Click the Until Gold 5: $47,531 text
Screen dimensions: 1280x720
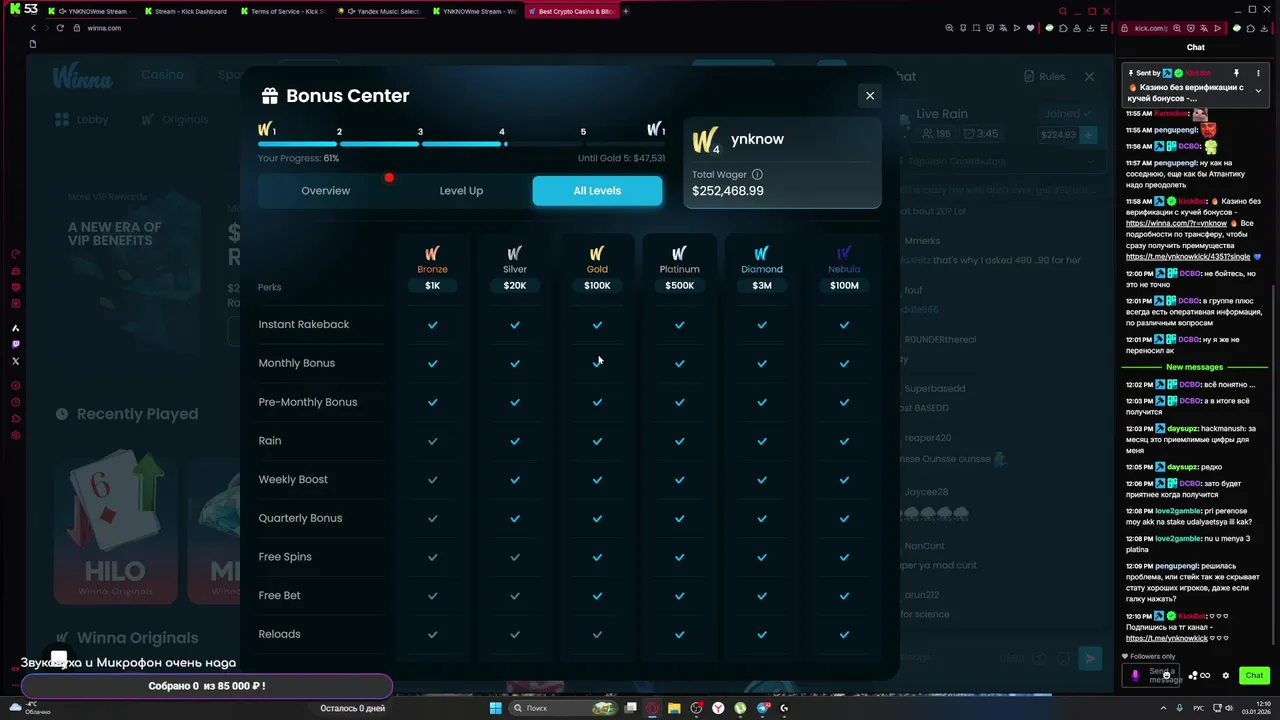(621, 158)
